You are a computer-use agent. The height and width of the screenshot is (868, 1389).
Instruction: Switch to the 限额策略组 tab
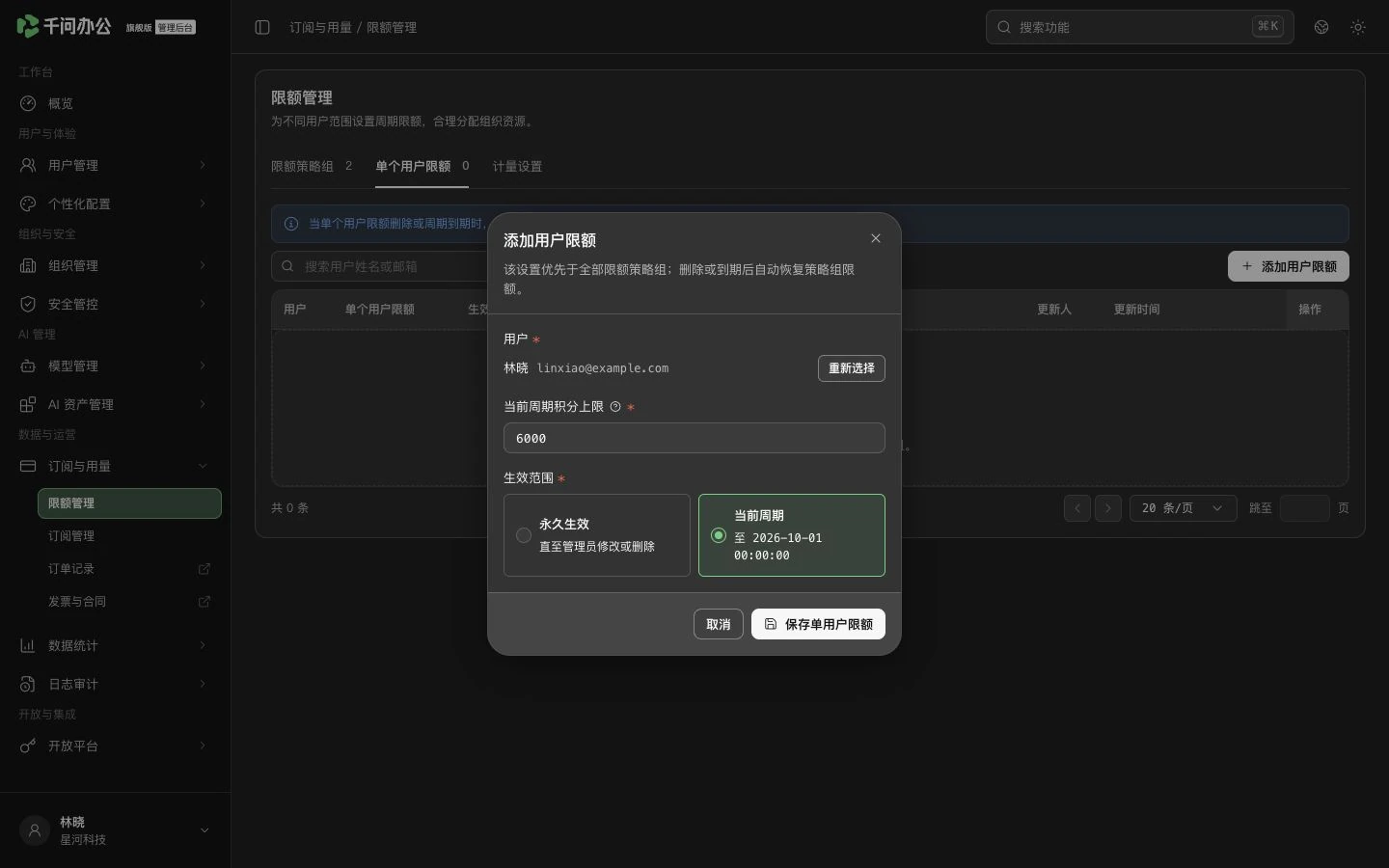pyautogui.click(x=312, y=166)
